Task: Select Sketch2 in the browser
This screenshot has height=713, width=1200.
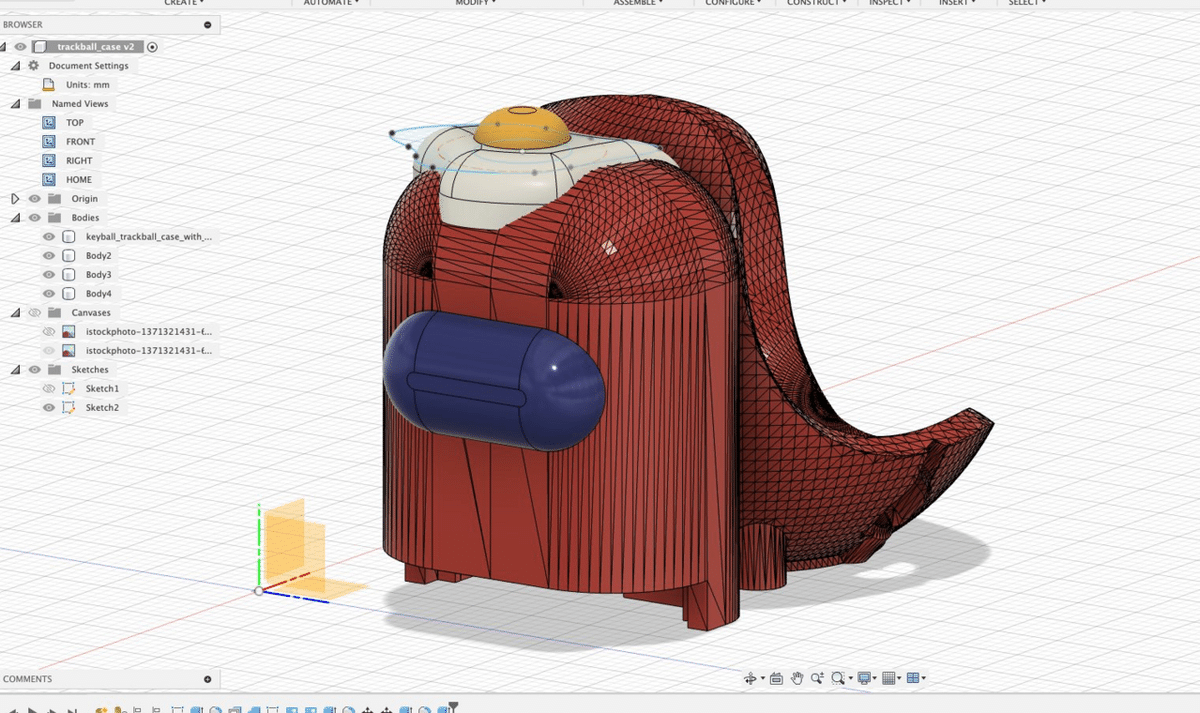Action: click(x=102, y=408)
